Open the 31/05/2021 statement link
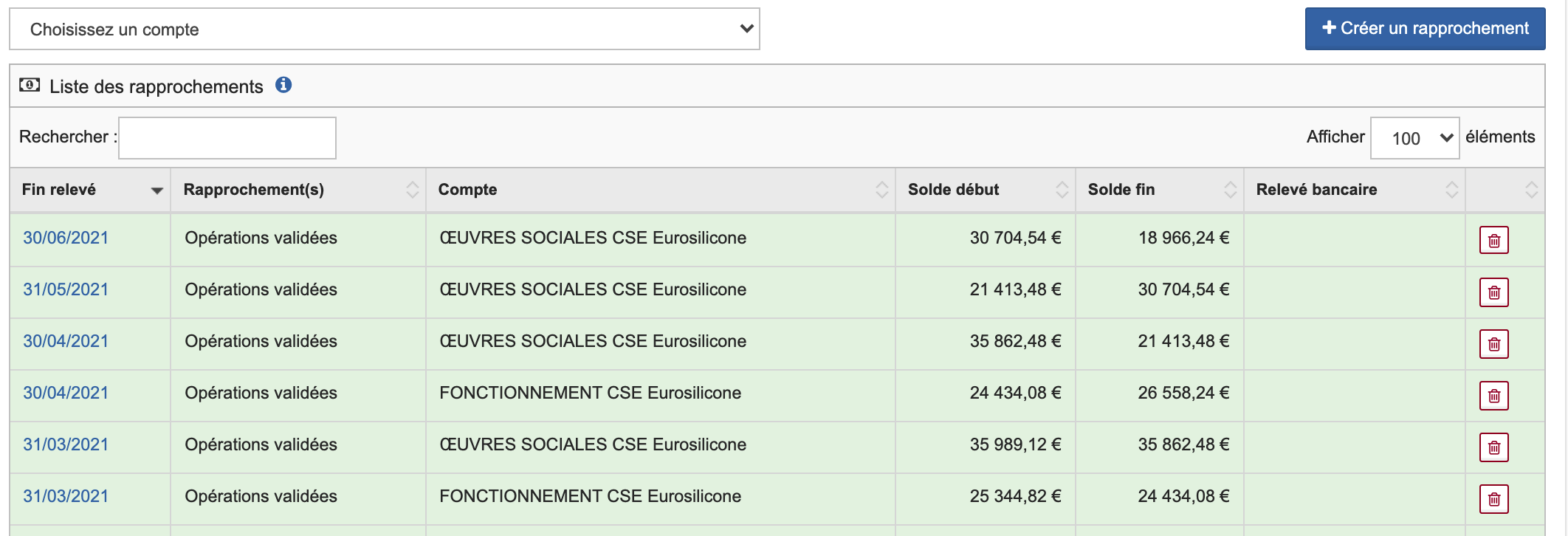This screenshot has width=1568, height=536. [x=66, y=289]
